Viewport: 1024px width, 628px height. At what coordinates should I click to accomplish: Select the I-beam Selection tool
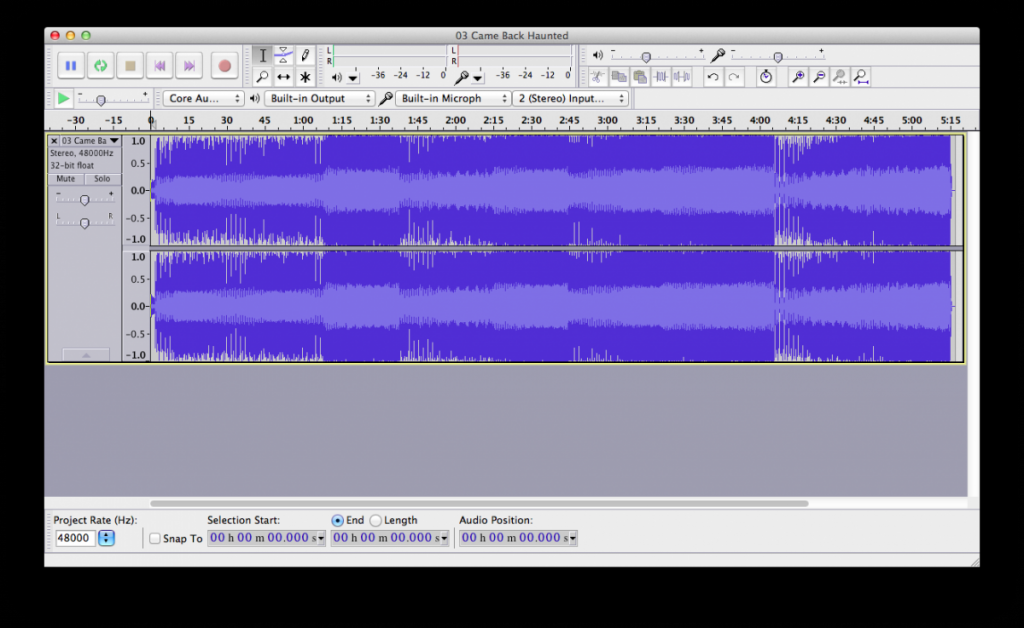coord(263,55)
